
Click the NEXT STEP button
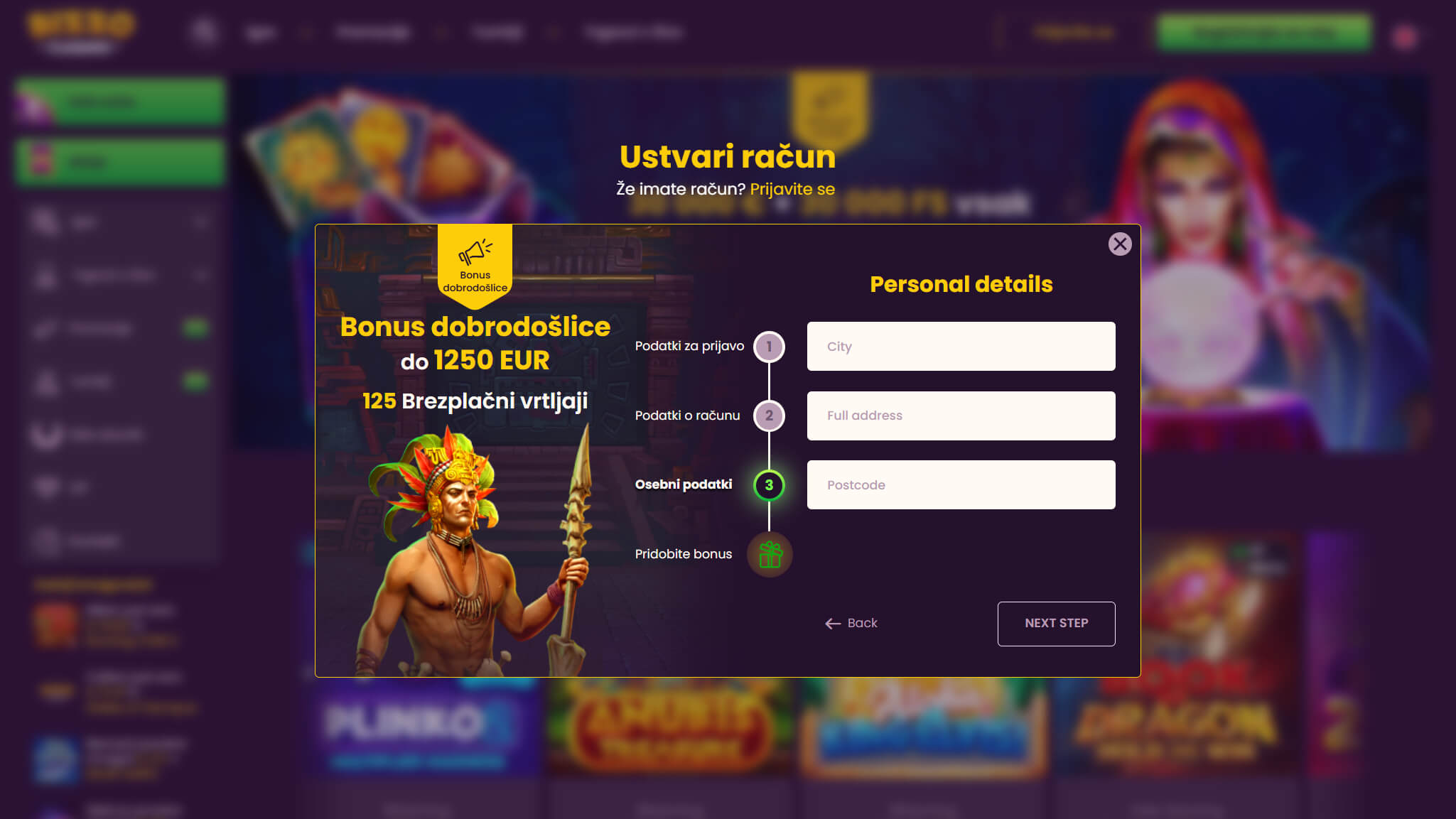pyautogui.click(x=1056, y=624)
